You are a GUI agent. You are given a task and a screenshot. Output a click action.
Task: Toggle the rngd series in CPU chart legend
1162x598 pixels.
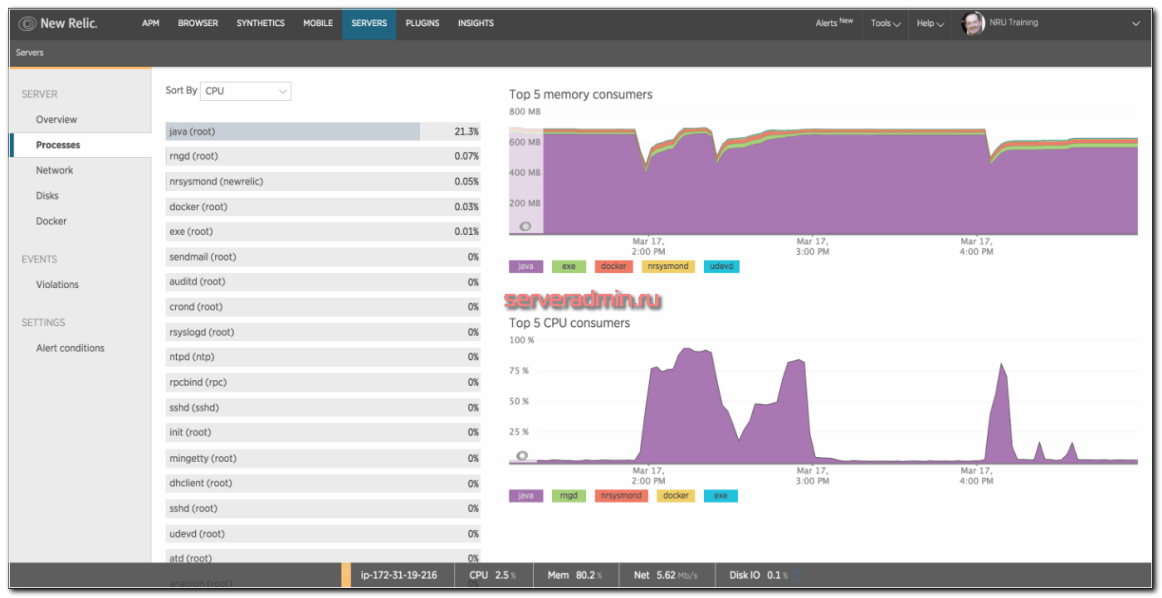tap(568, 495)
